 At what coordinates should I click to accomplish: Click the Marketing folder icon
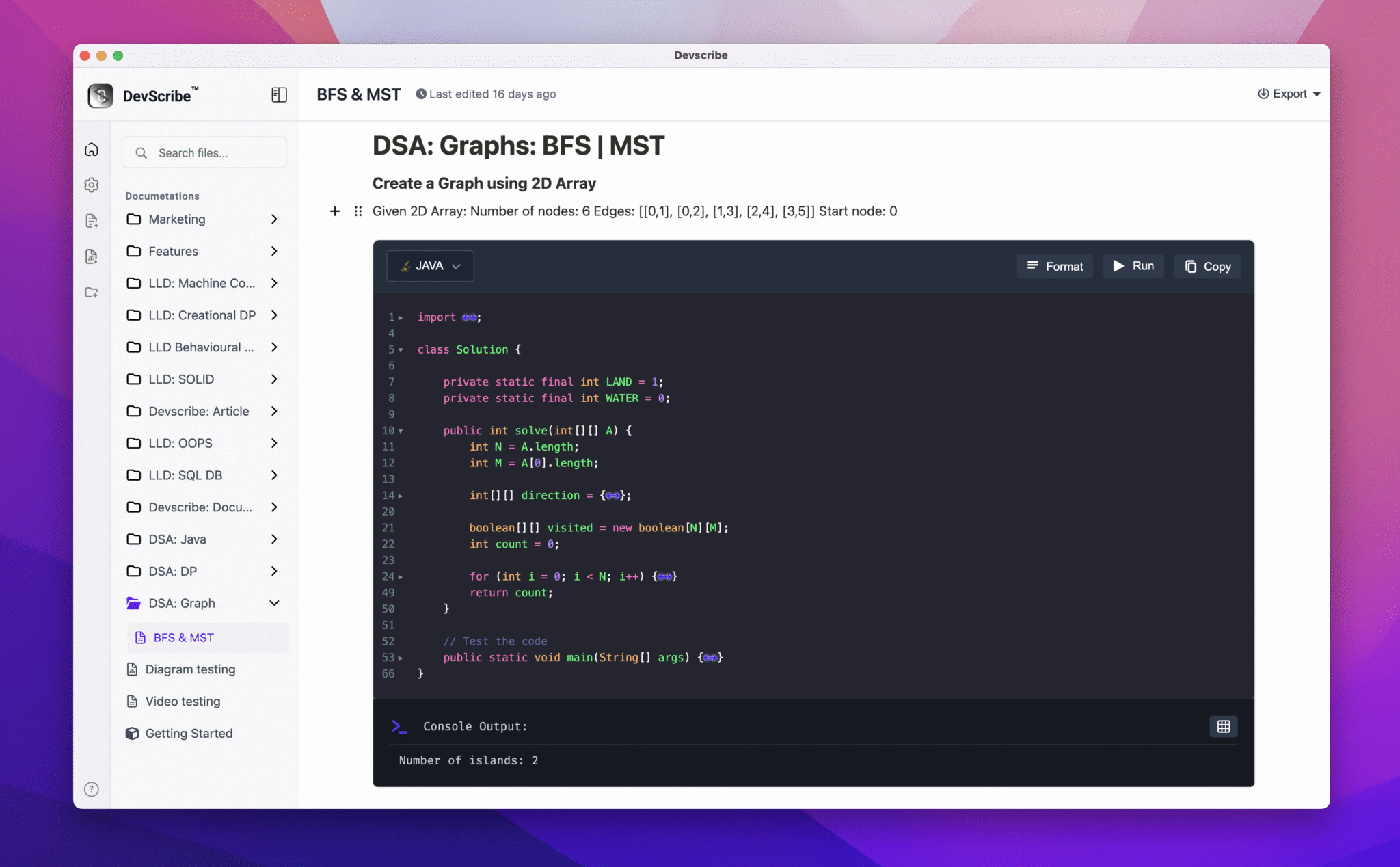click(134, 219)
